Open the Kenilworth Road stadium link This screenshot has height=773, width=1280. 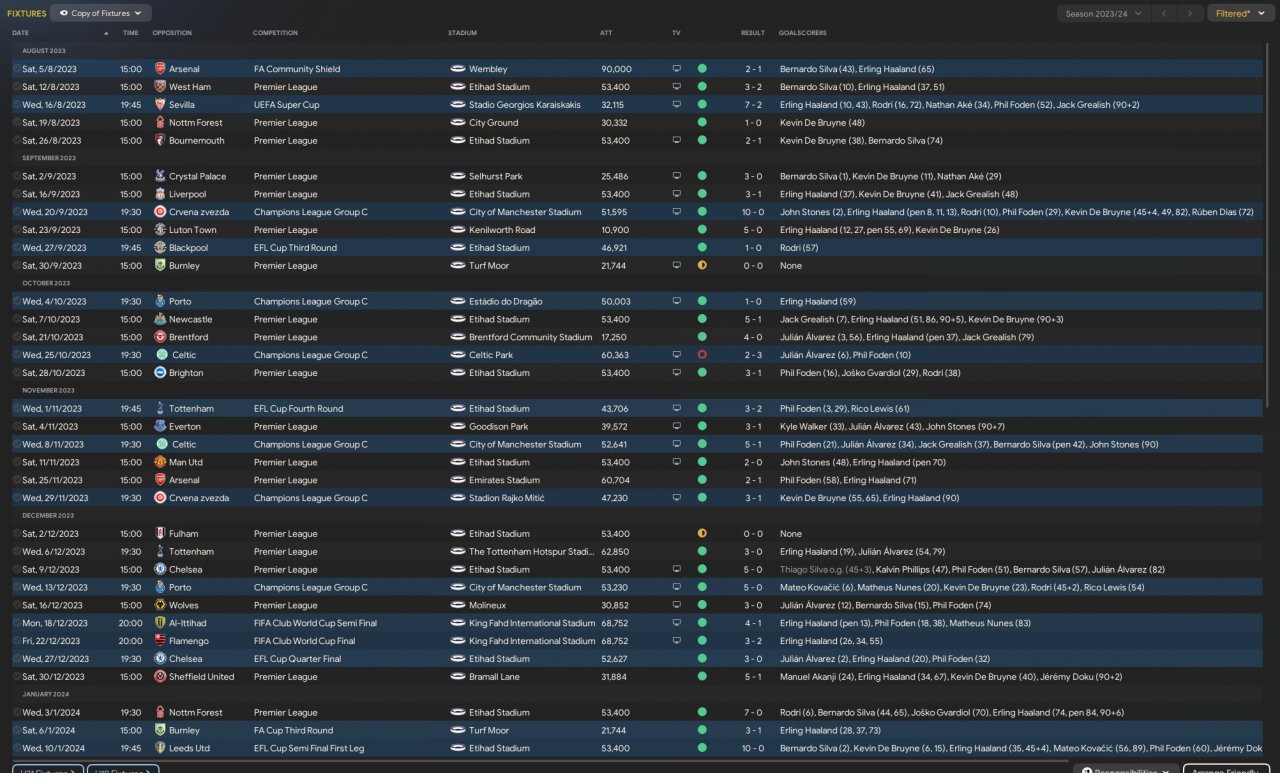pyautogui.click(x=502, y=230)
